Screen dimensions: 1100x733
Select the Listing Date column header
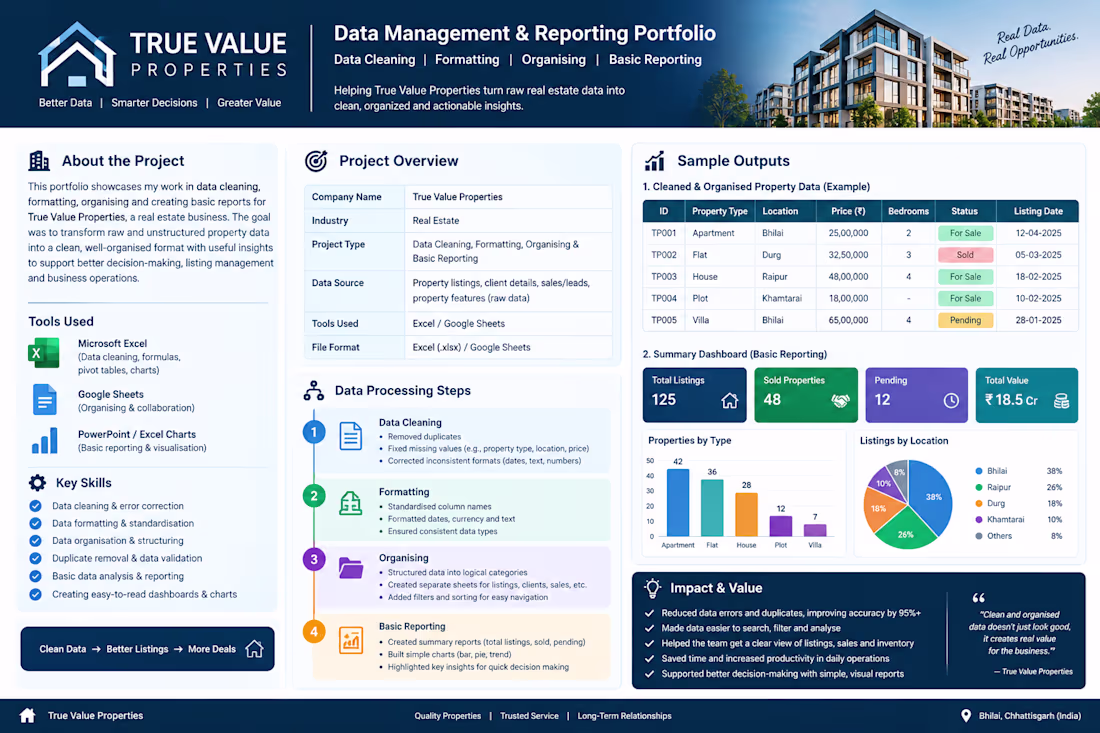coord(1038,211)
